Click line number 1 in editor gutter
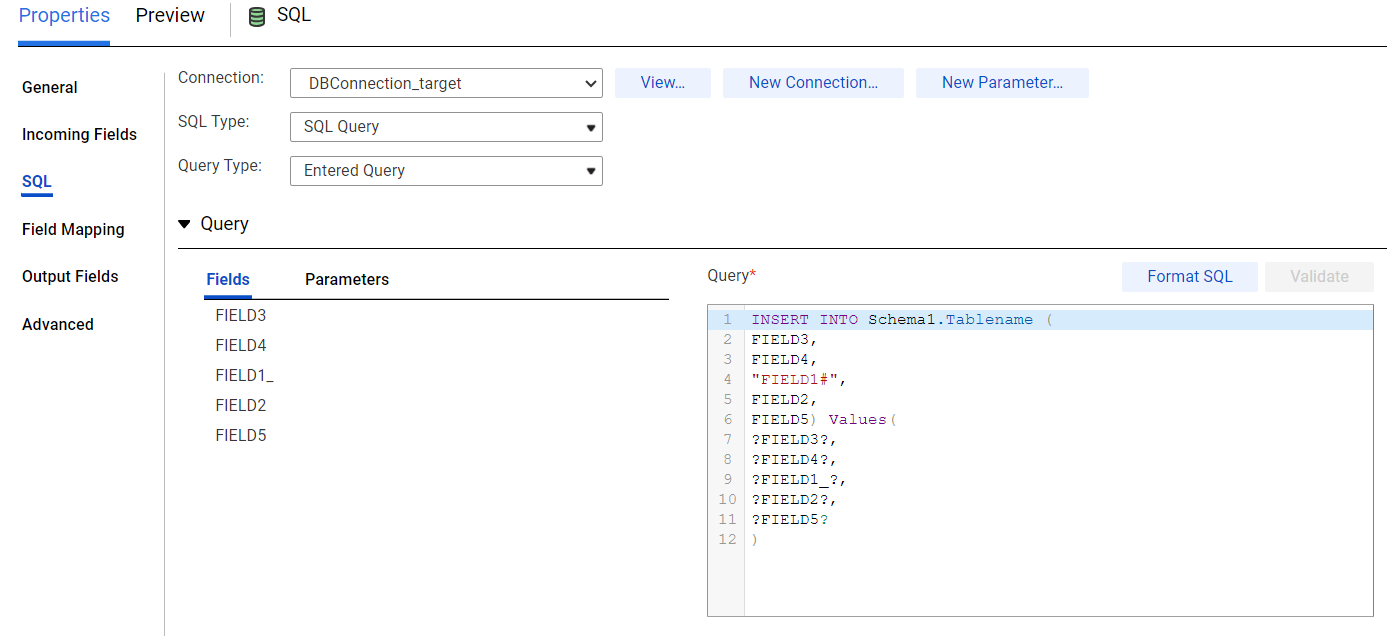The width and height of the screenshot is (1387, 636). click(x=728, y=320)
